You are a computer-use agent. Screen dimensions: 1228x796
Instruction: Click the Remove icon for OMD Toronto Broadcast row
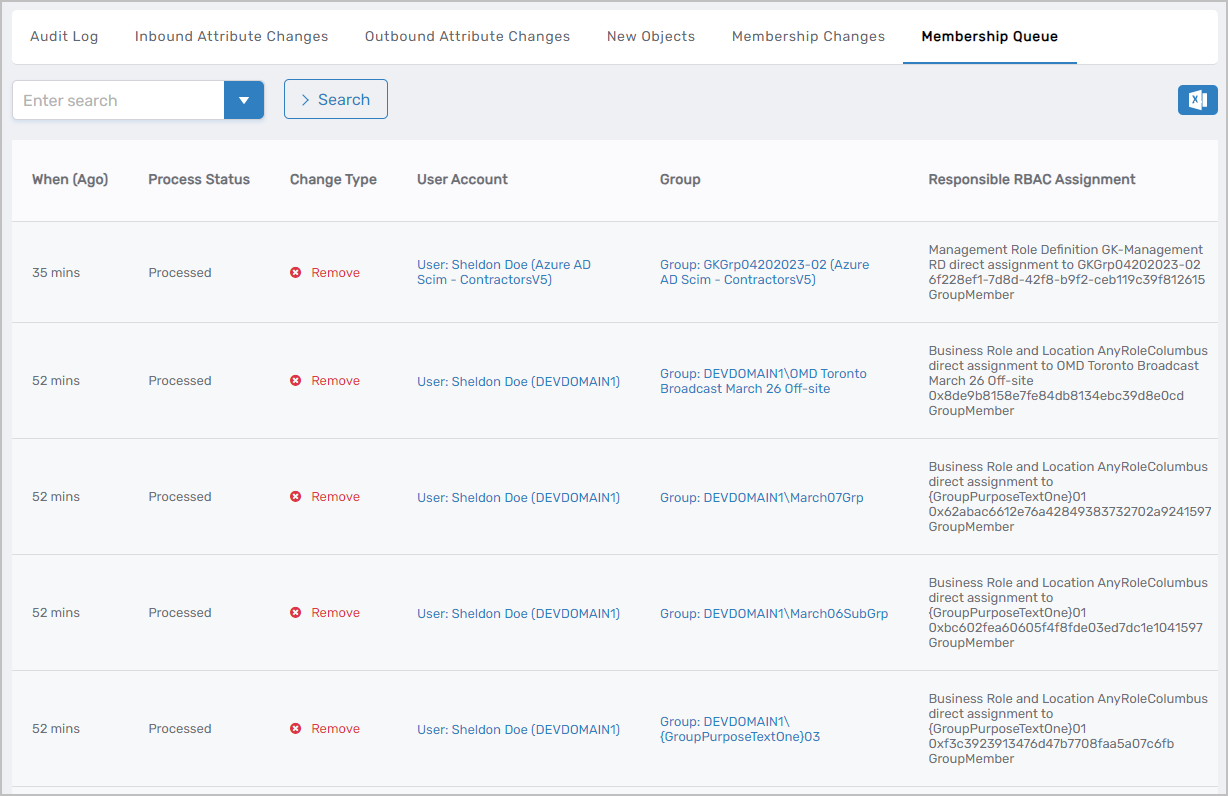296,381
